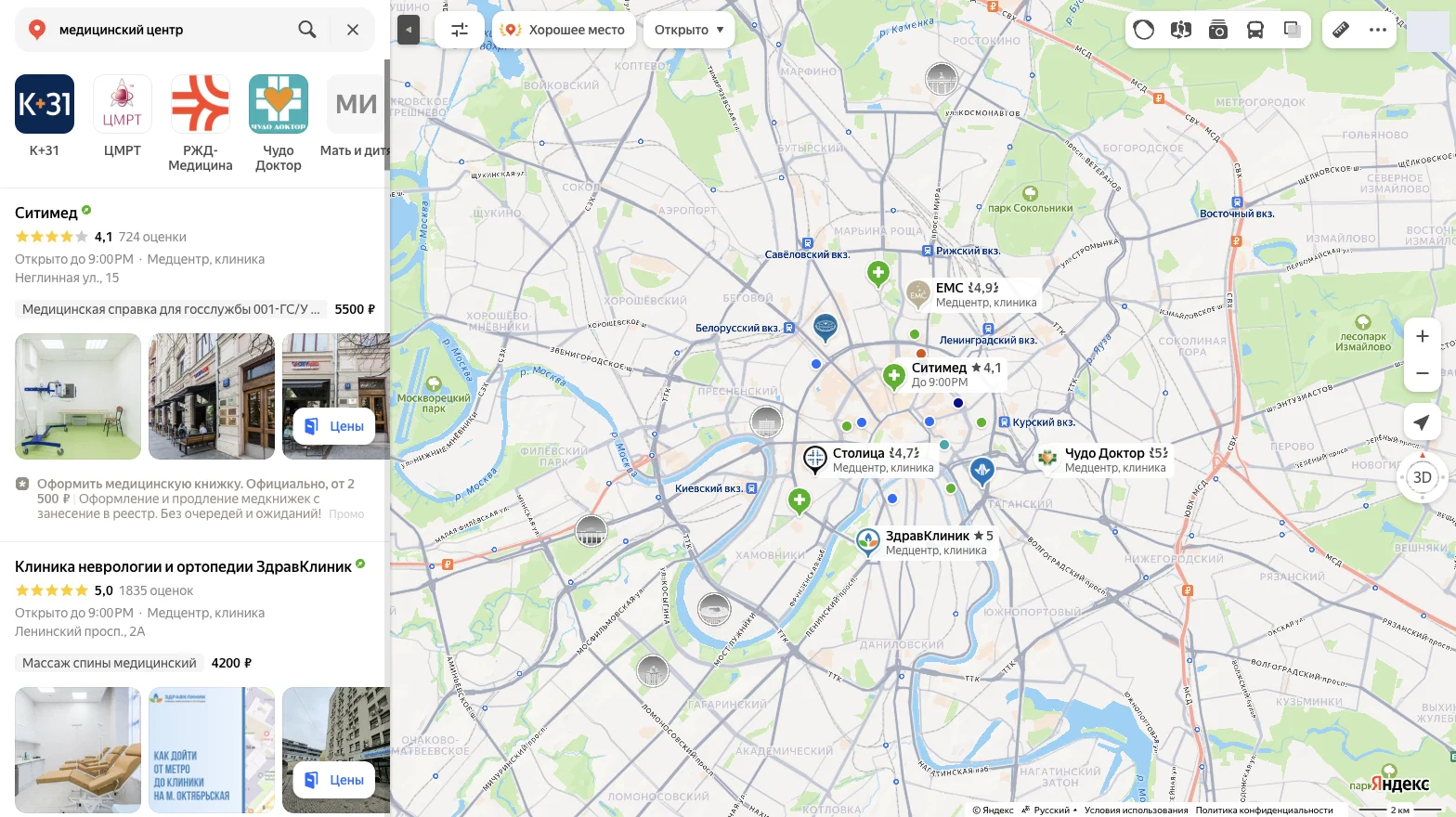Click the Ситимед price item for 5500 ₽

click(x=195, y=309)
